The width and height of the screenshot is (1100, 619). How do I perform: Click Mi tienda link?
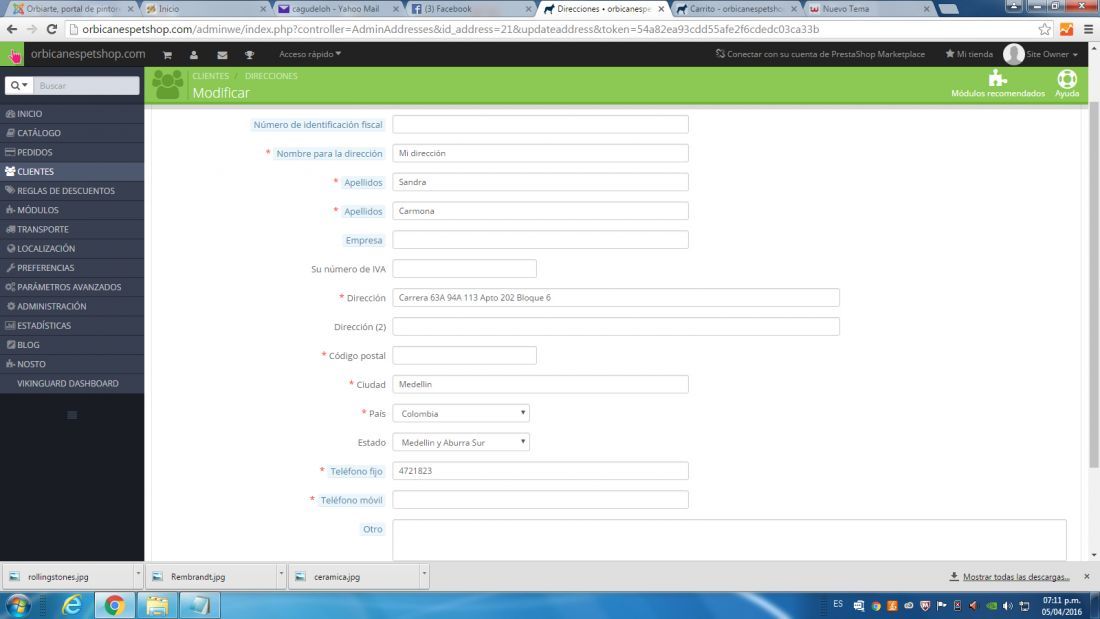(x=969, y=54)
